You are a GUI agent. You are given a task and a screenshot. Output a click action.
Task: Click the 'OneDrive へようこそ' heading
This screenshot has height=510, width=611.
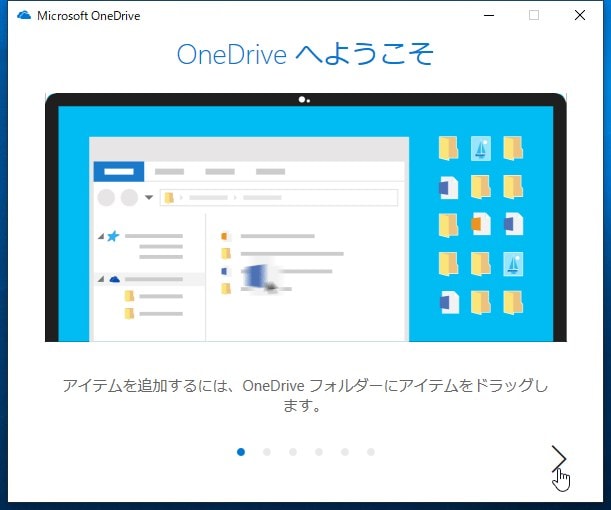(x=305, y=54)
